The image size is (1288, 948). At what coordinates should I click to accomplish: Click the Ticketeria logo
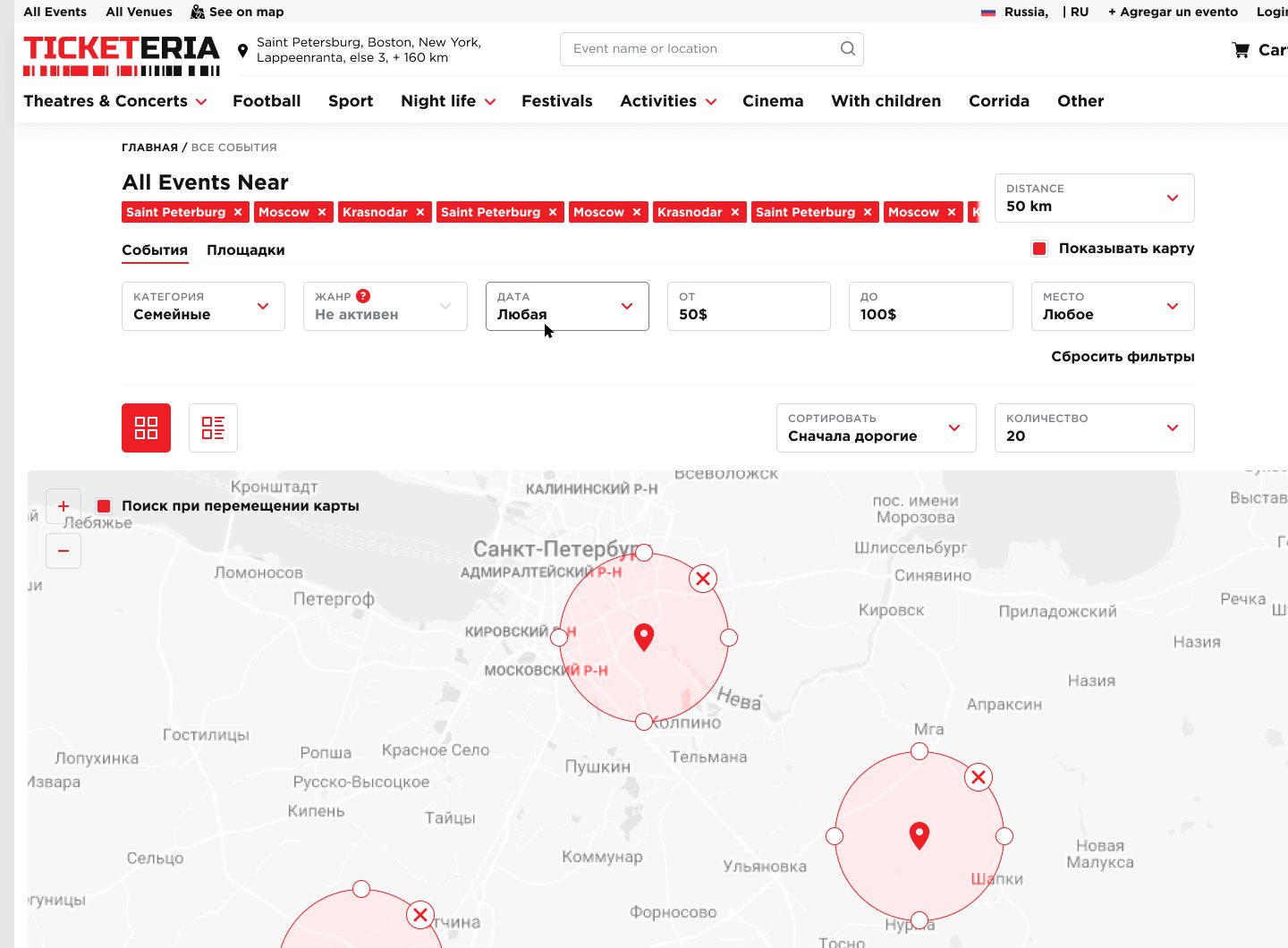pyautogui.click(x=122, y=55)
